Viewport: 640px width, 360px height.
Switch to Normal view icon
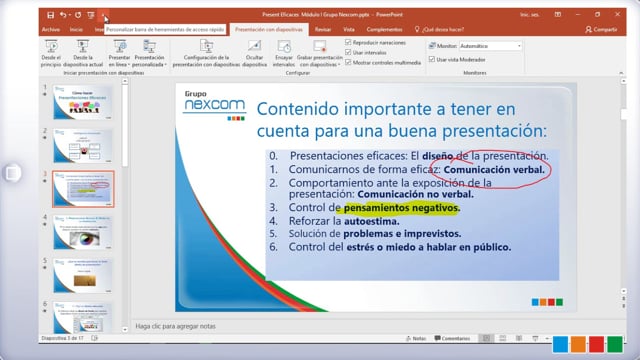[486, 338]
